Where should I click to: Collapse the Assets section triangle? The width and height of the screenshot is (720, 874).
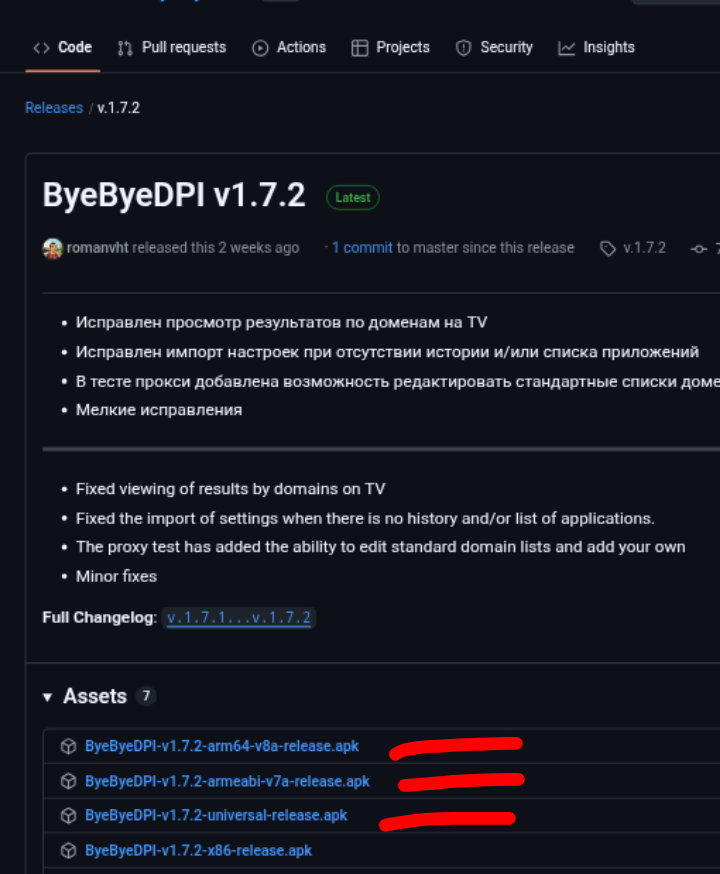tap(48, 697)
